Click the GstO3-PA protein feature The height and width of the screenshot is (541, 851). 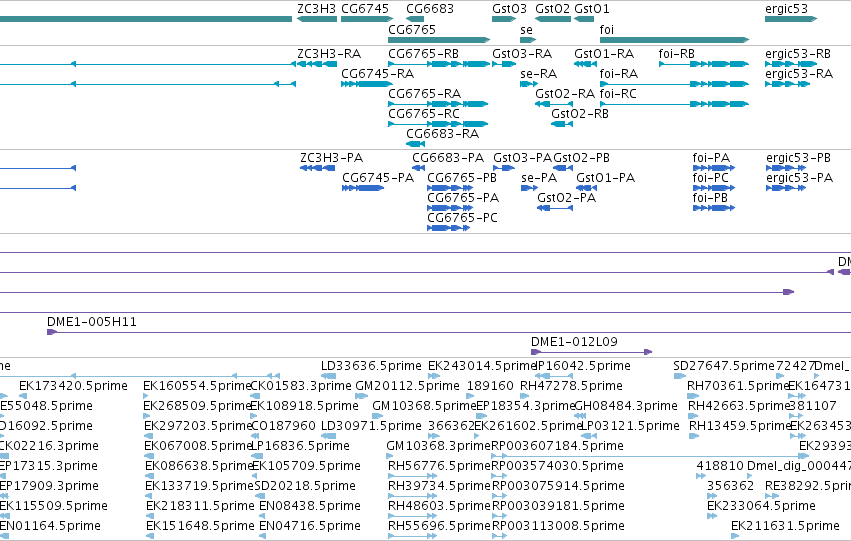point(504,168)
